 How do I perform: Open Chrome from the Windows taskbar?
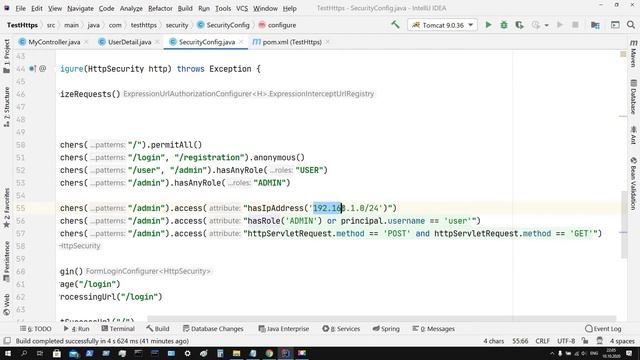pos(269,353)
